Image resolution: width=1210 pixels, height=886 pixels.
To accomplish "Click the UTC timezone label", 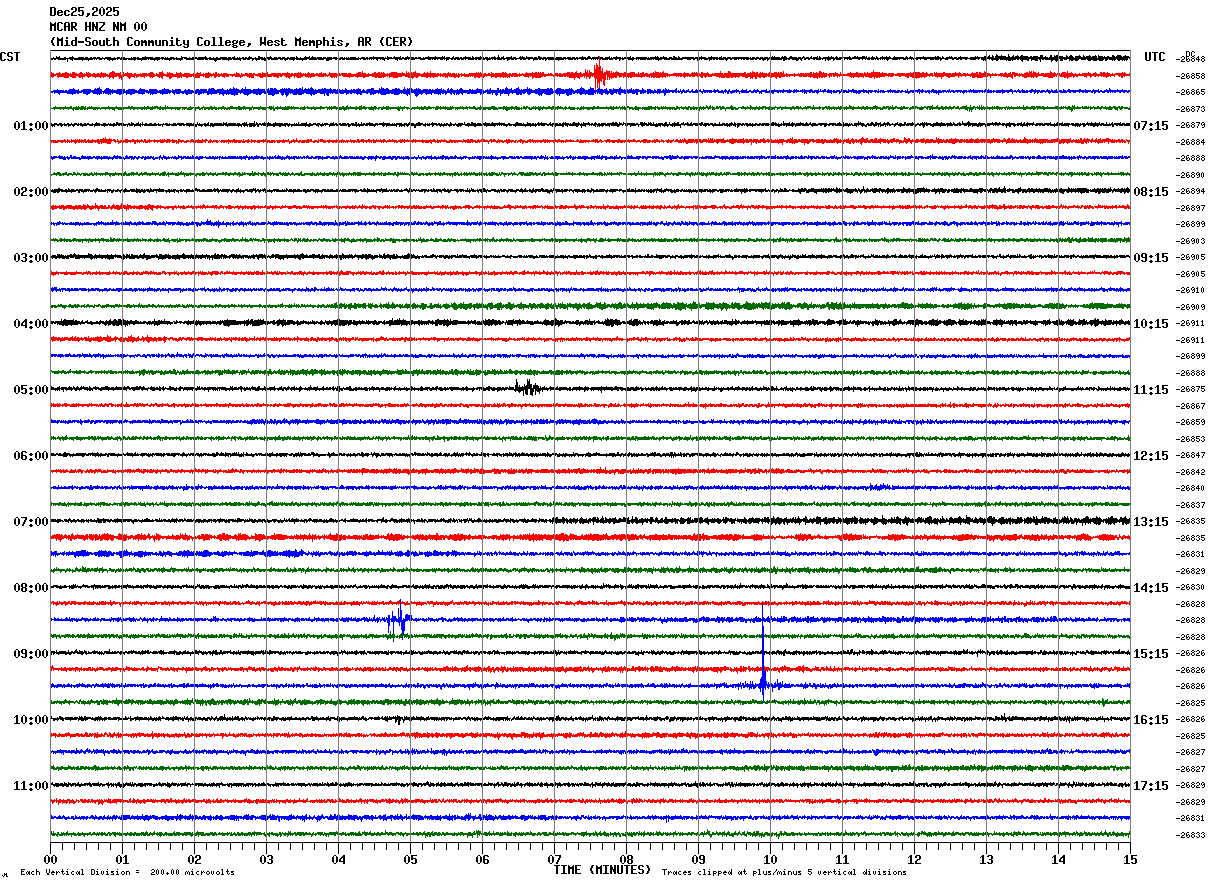I will [x=1155, y=57].
